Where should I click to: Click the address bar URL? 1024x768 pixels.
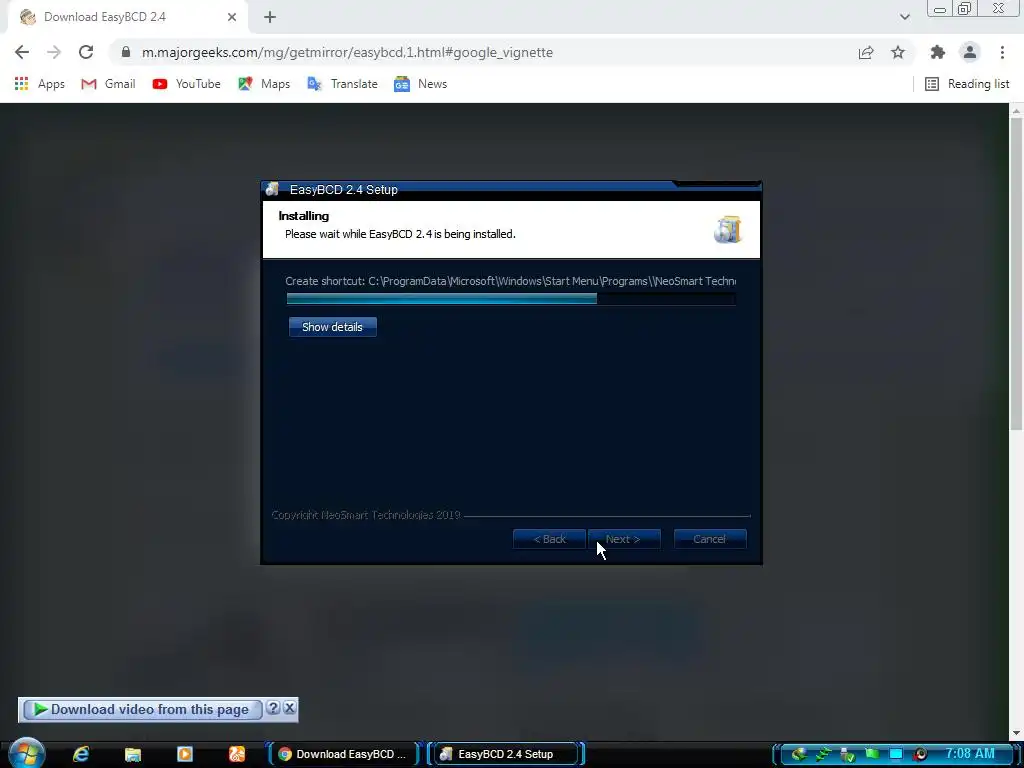pyautogui.click(x=347, y=52)
